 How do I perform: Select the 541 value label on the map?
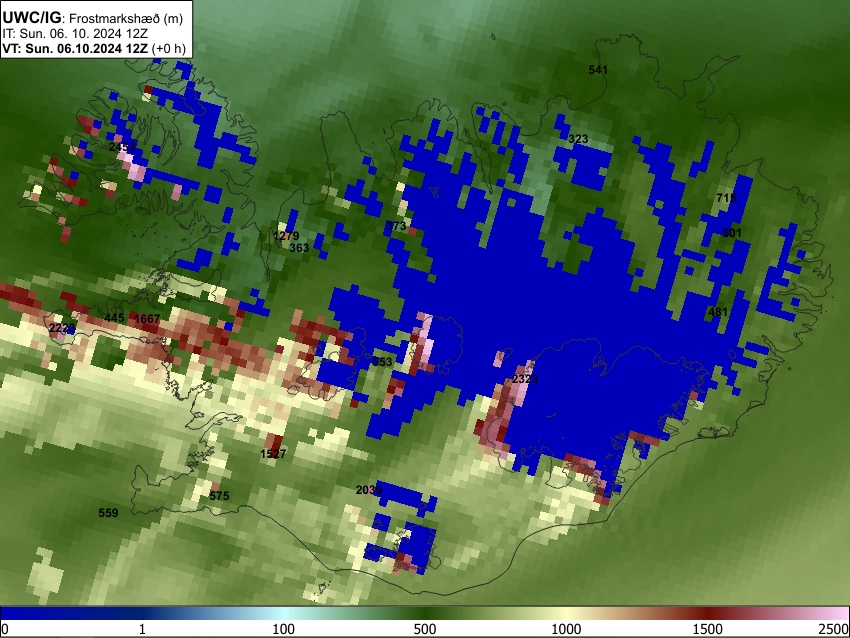(598, 70)
